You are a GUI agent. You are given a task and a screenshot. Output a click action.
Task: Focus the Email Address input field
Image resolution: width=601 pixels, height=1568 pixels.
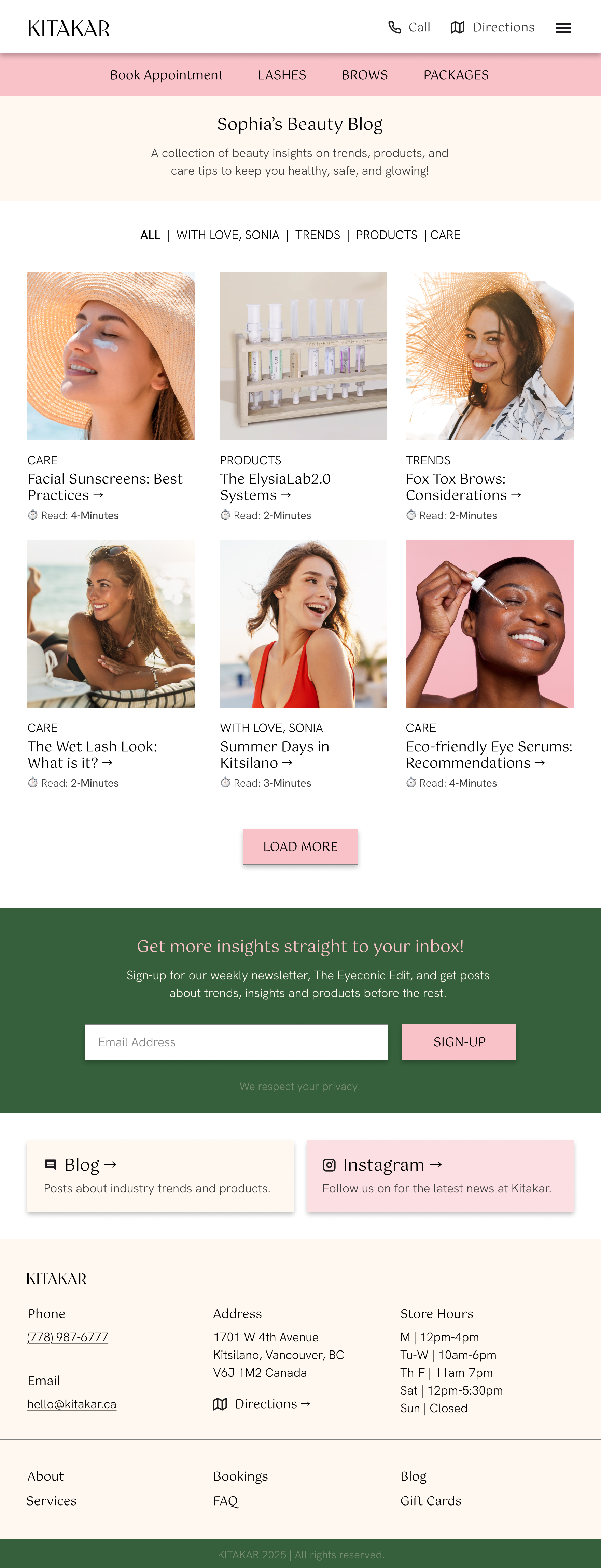(x=236, y=1041)
